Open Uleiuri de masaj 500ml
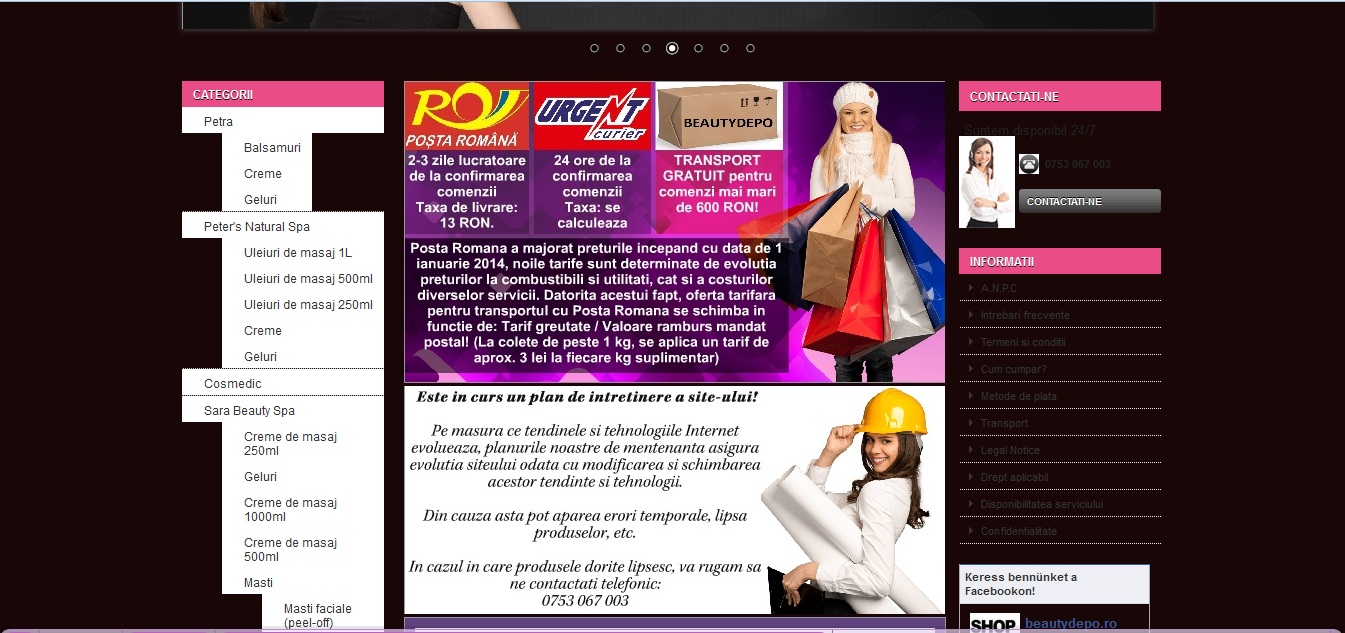This screenshot has width=1345, height=633. tap(308, 279)
